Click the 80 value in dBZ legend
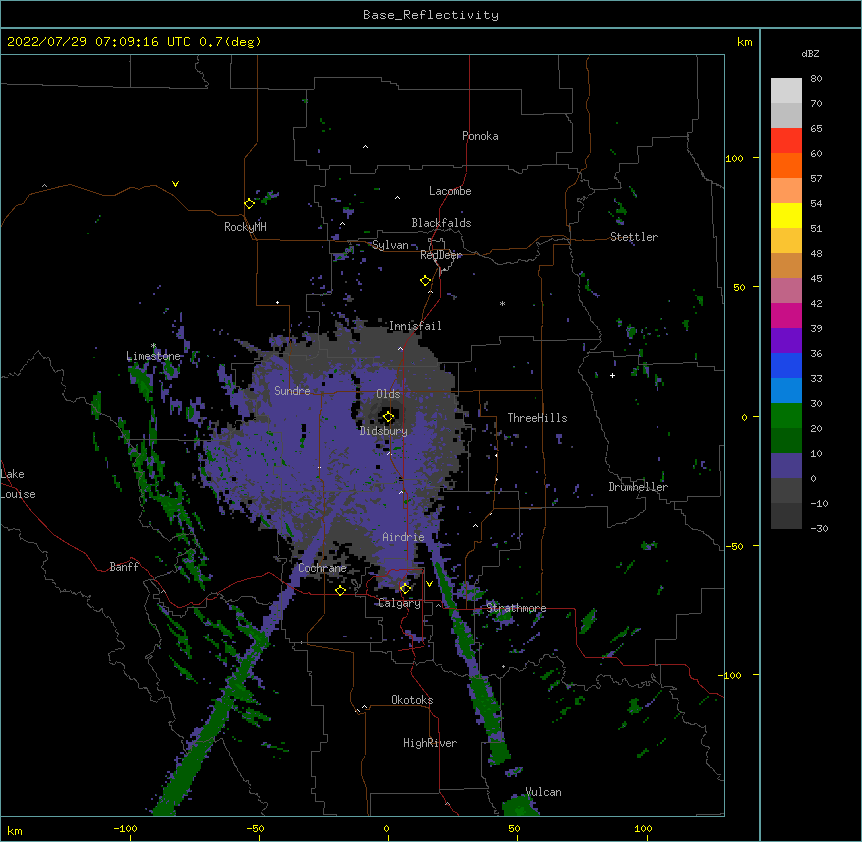862x842 pixels. tap(816, 78)
